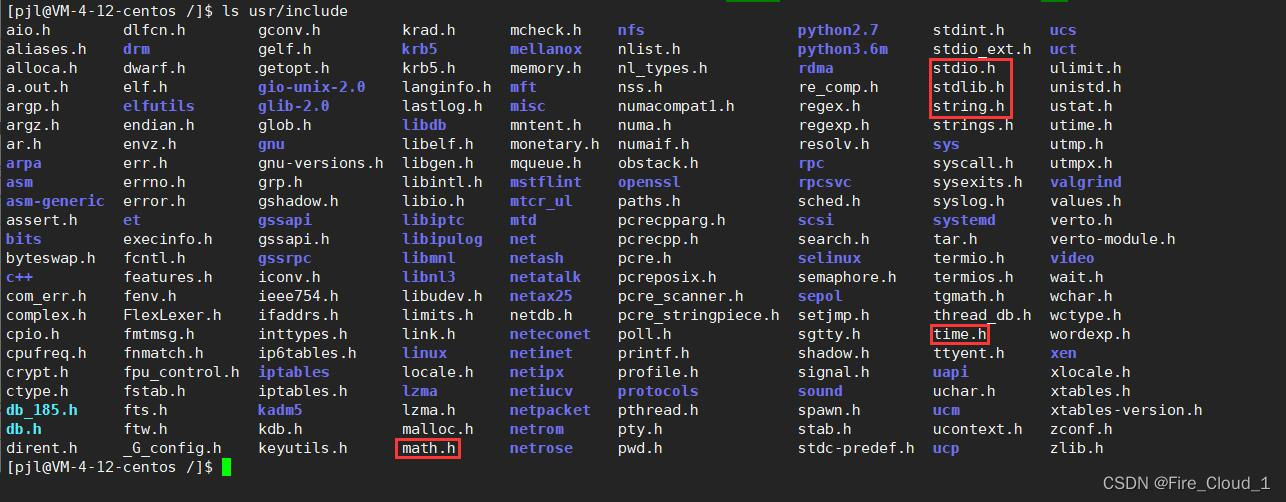Screen dimensions: 1286x502
Task: Select the dirent.h entry
Action: coord(42,448)
